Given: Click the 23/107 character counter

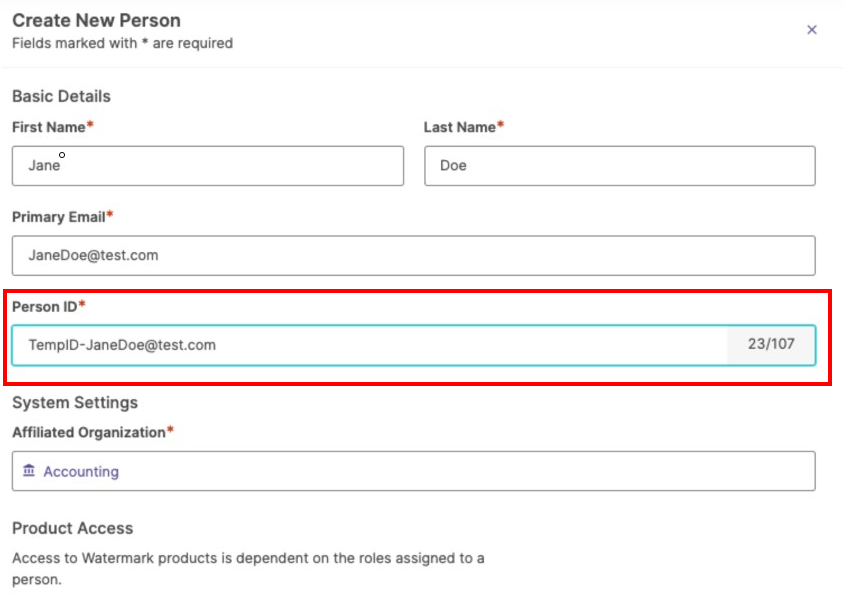Looking at the screenshot, I should point(771,344).
